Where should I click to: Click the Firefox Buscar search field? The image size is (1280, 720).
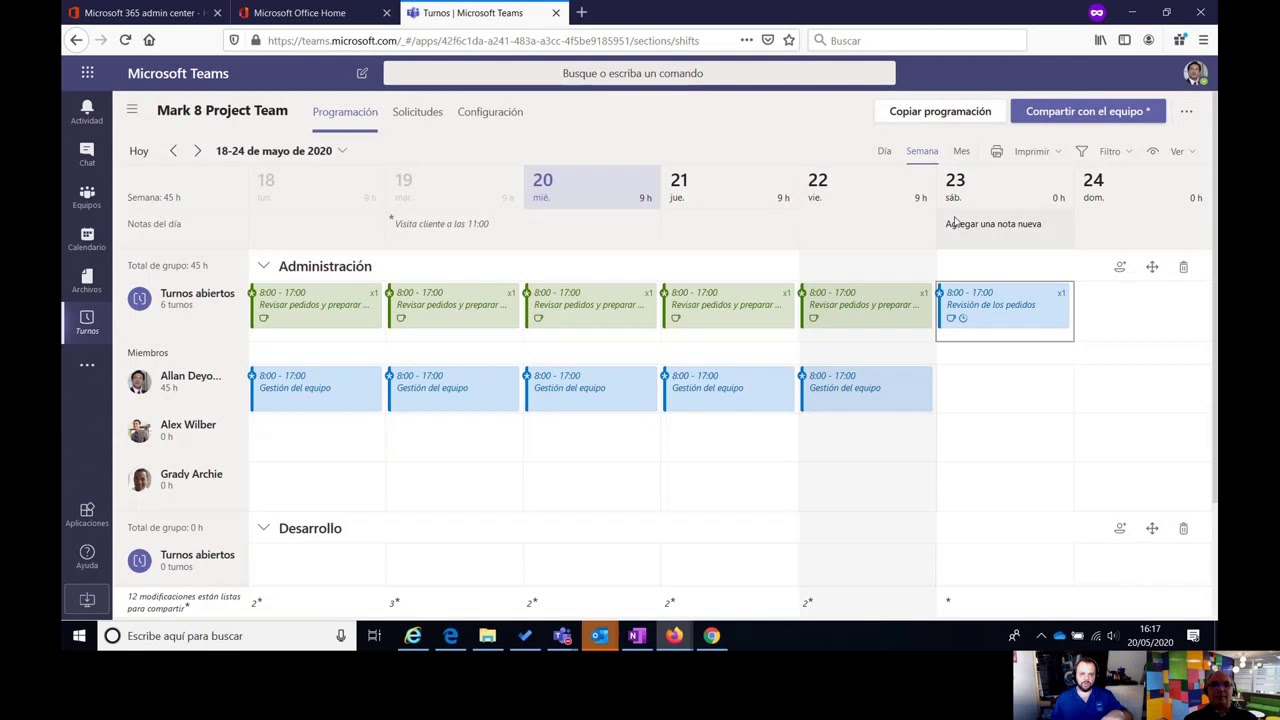[x=916, y=40]
